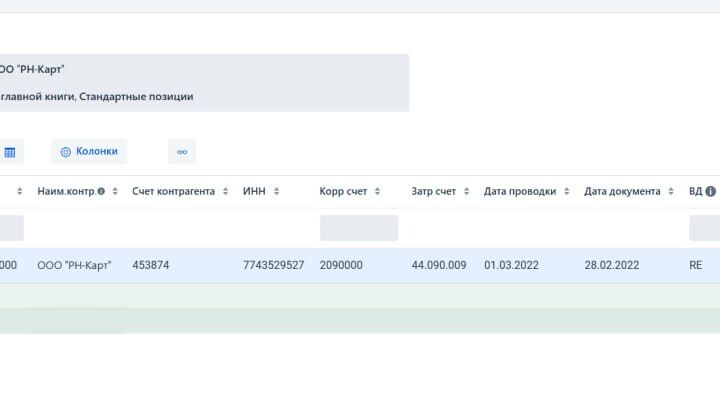Click the Дата документа header label
Viewport: 720px width, 399px height.
622,191
